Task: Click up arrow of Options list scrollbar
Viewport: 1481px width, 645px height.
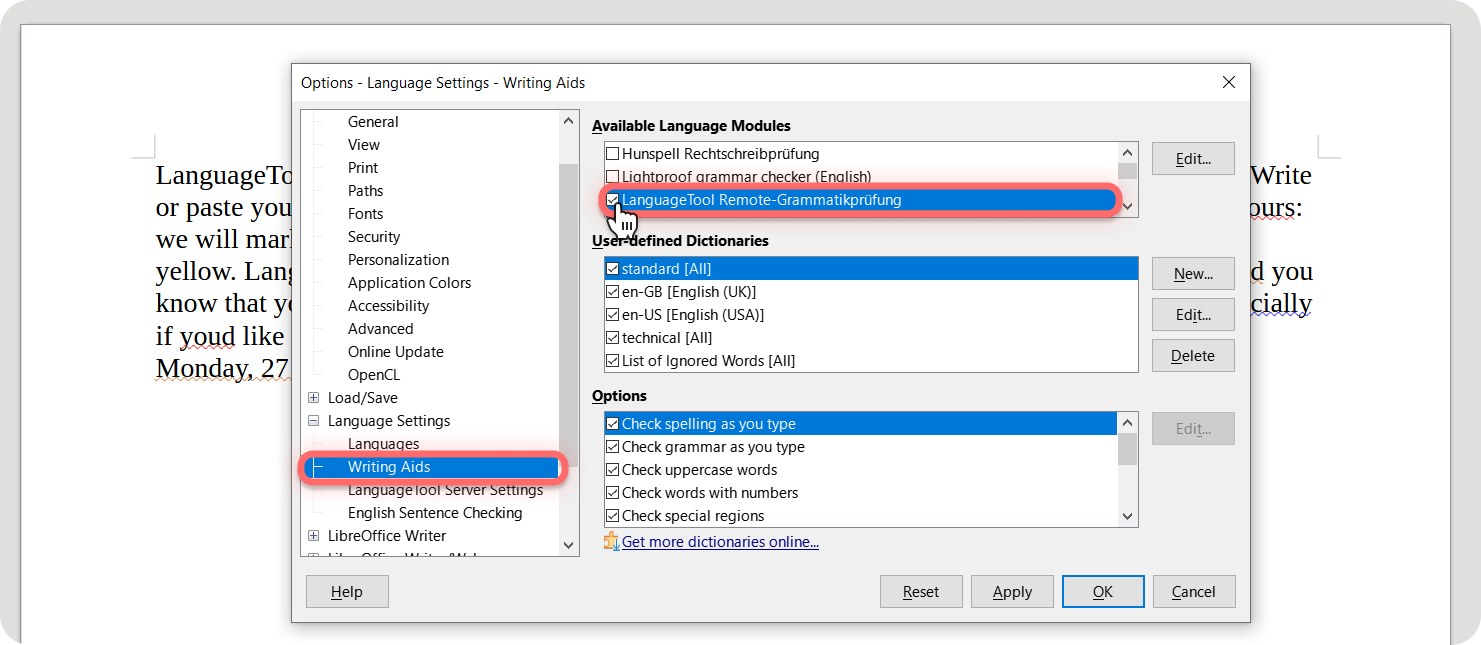Action: click(1128, 424)
